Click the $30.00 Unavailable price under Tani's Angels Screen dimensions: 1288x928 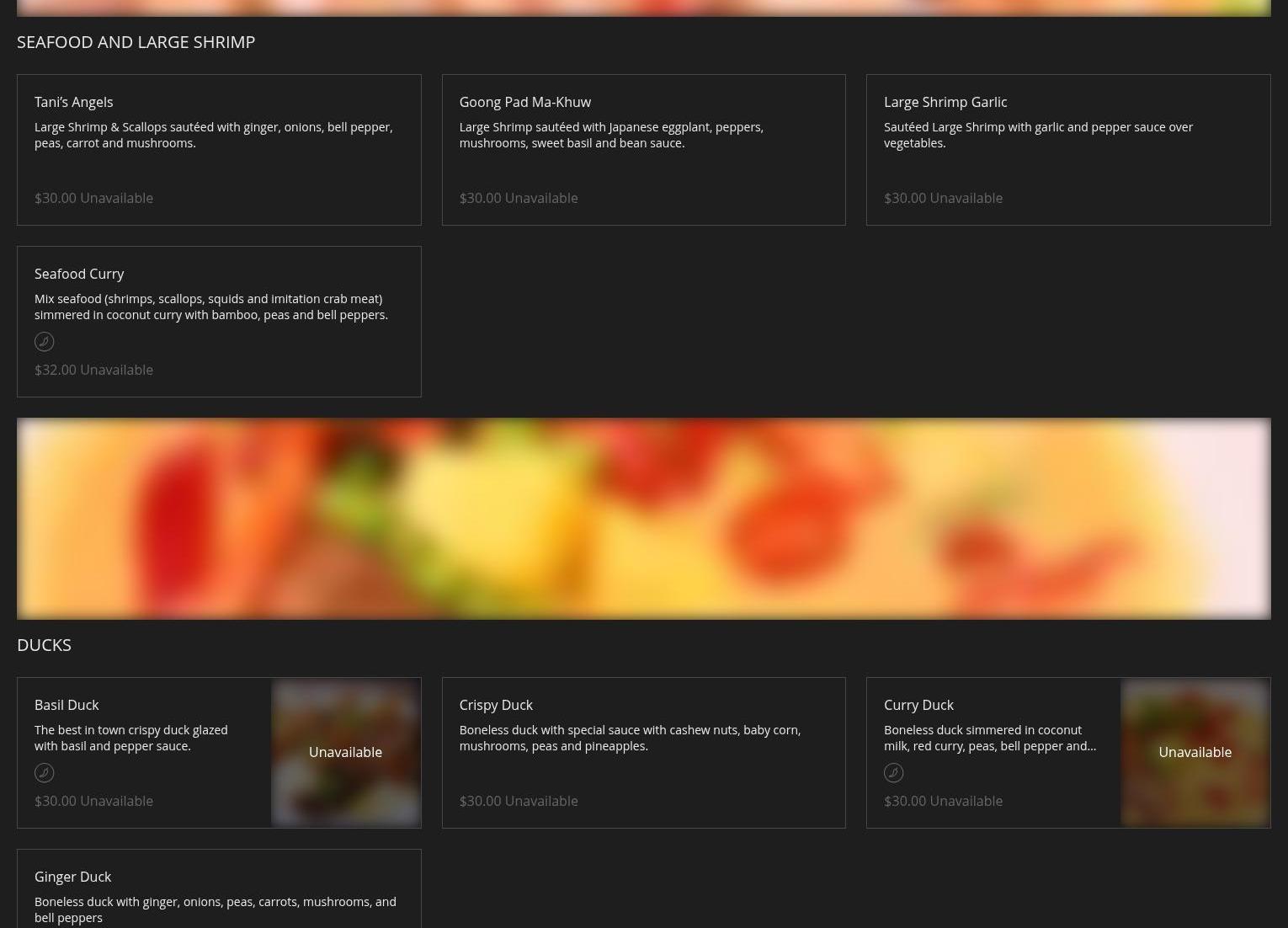coord(93,198)
